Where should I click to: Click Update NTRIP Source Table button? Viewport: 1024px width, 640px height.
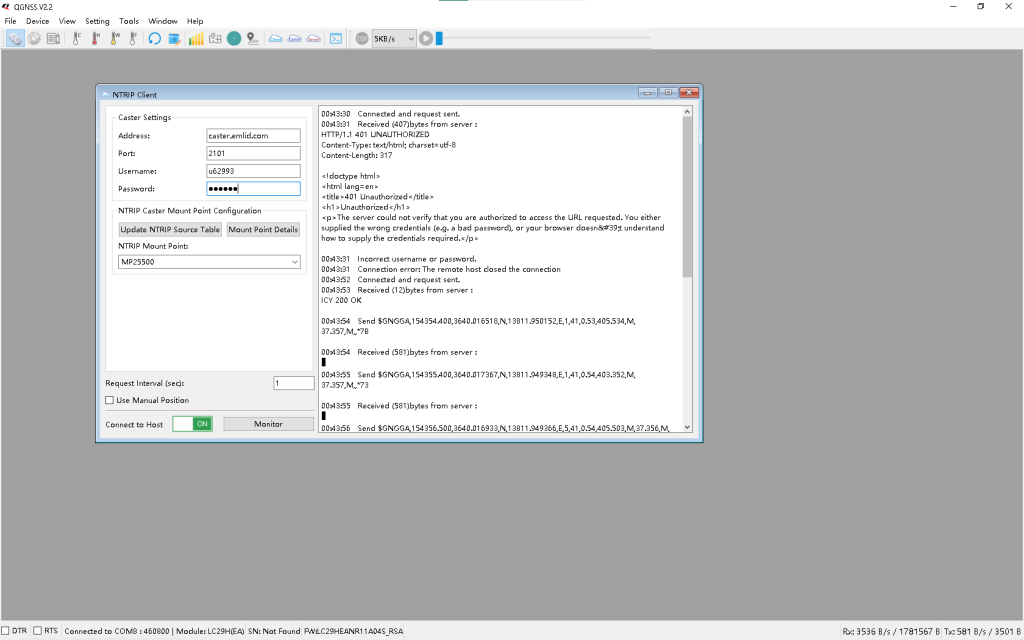170,230
